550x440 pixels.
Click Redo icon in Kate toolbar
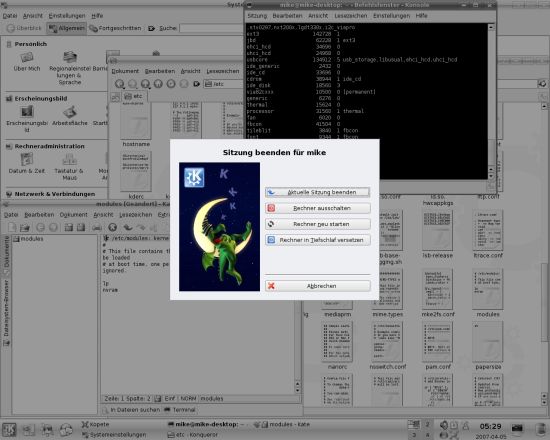pos(141,227)
